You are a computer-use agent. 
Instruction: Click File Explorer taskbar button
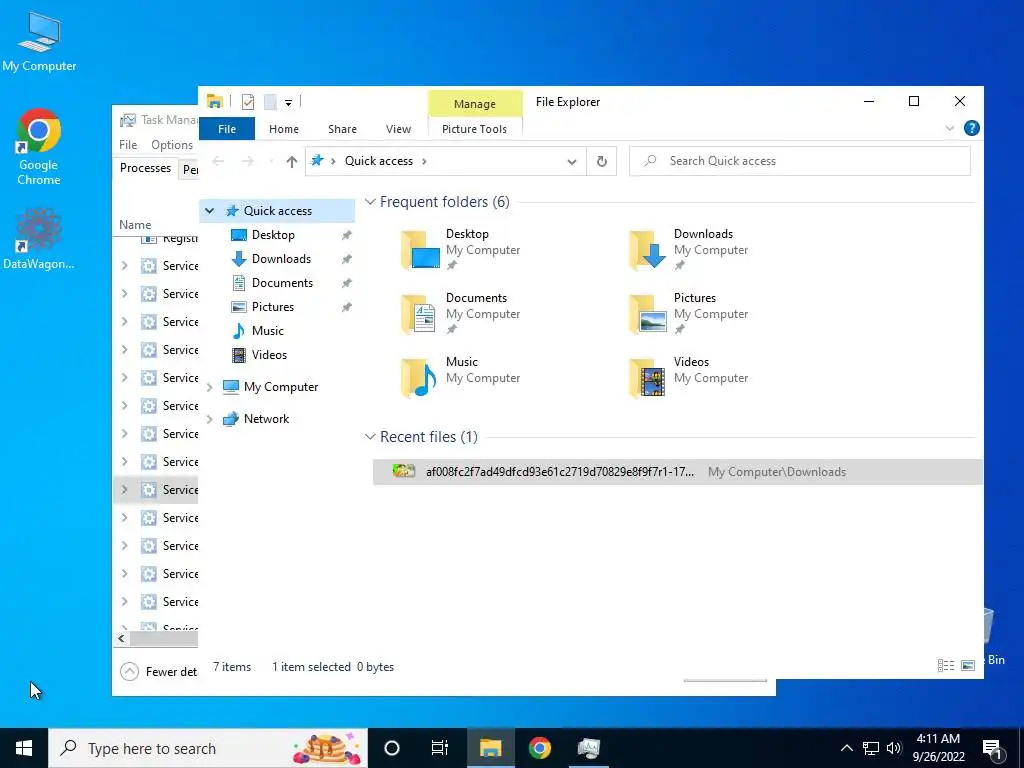[490, 748]
